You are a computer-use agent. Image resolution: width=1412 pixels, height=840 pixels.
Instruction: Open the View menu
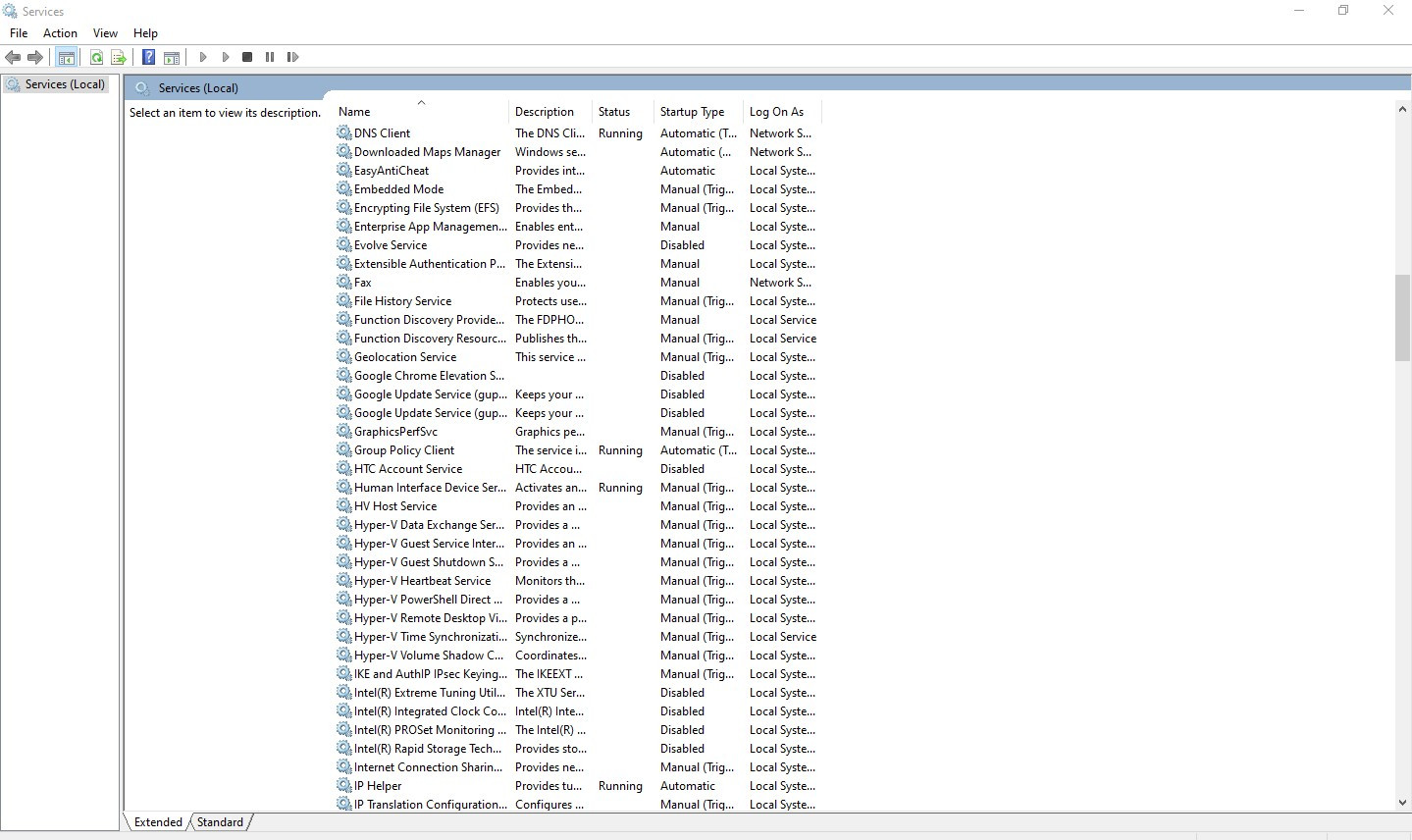(x=105, y=32)
